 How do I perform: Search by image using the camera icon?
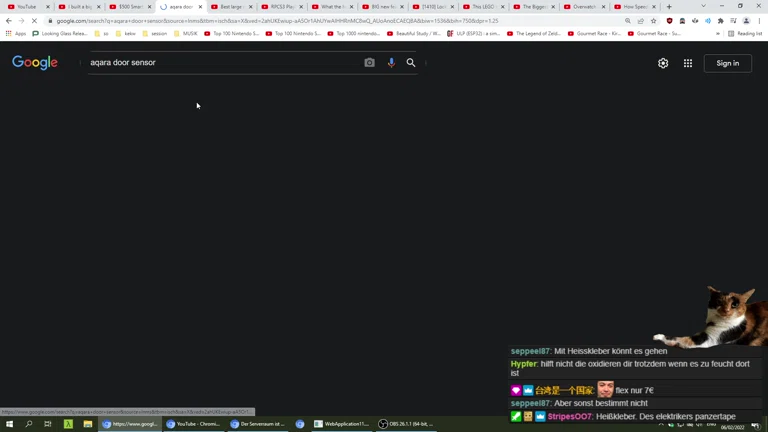click(x=369, y=63)
